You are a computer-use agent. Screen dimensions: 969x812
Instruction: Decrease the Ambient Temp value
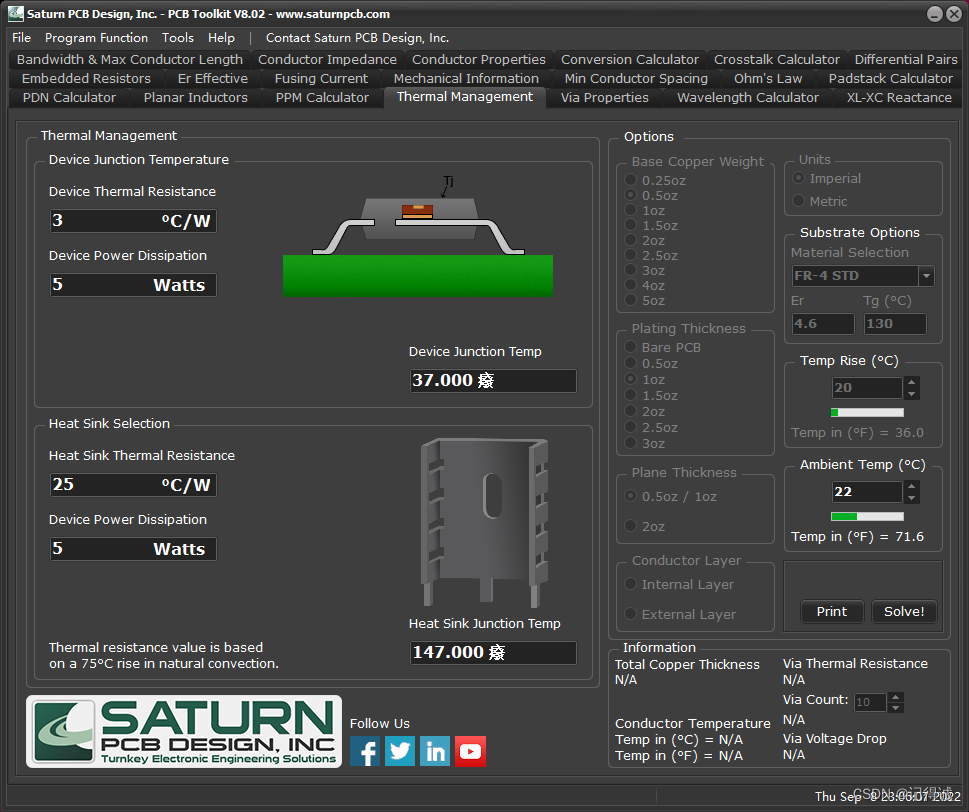[912, 497]
